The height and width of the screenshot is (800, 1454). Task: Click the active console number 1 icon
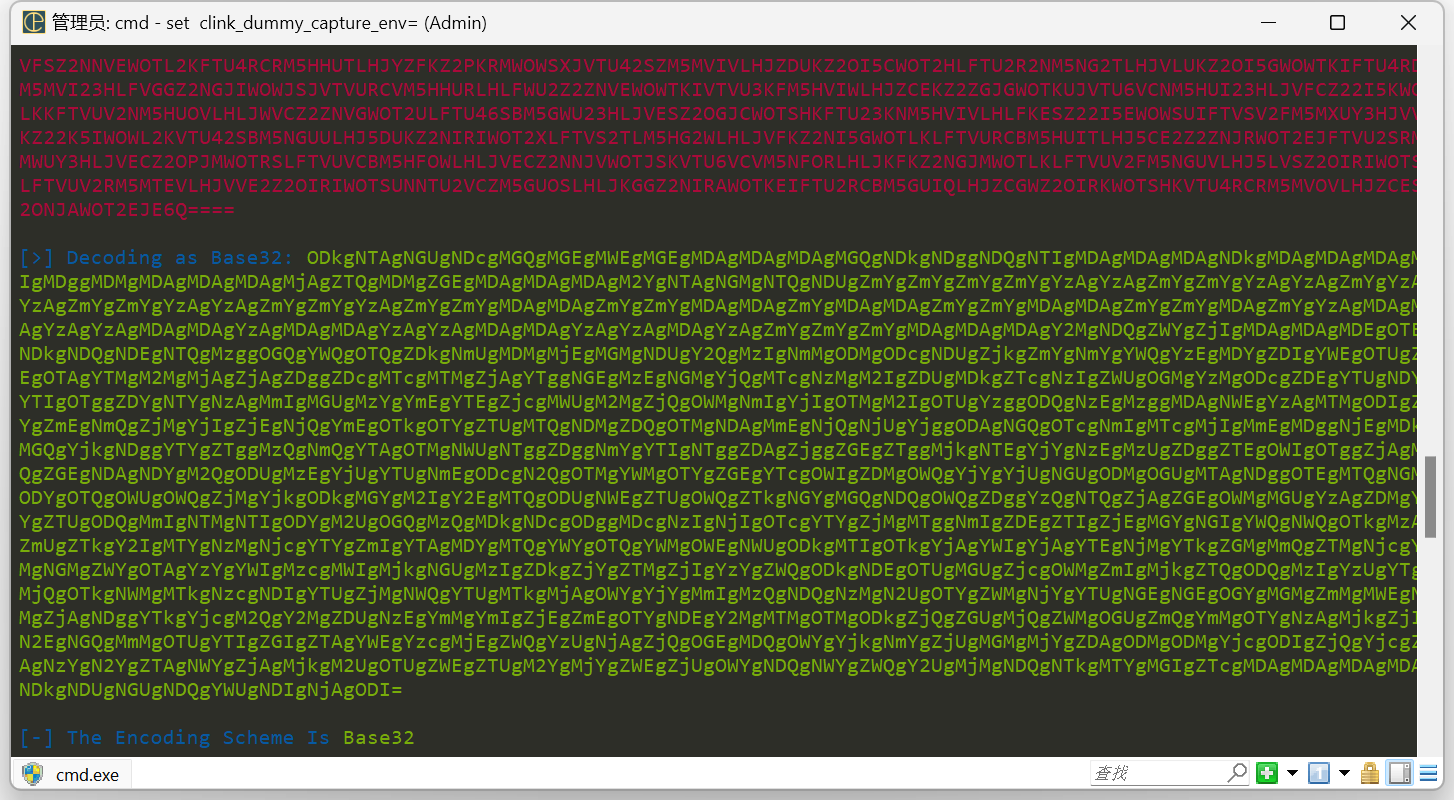pyautogui.click(x=1319, y=773)
